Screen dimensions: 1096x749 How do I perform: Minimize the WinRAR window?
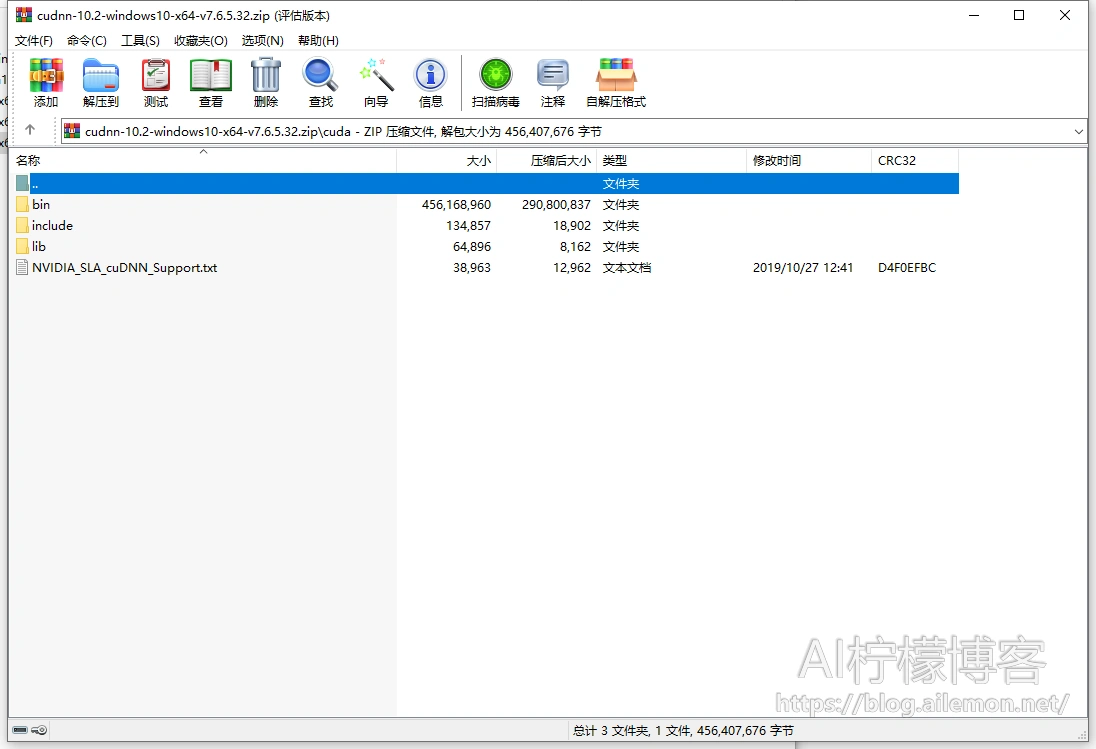974,15
